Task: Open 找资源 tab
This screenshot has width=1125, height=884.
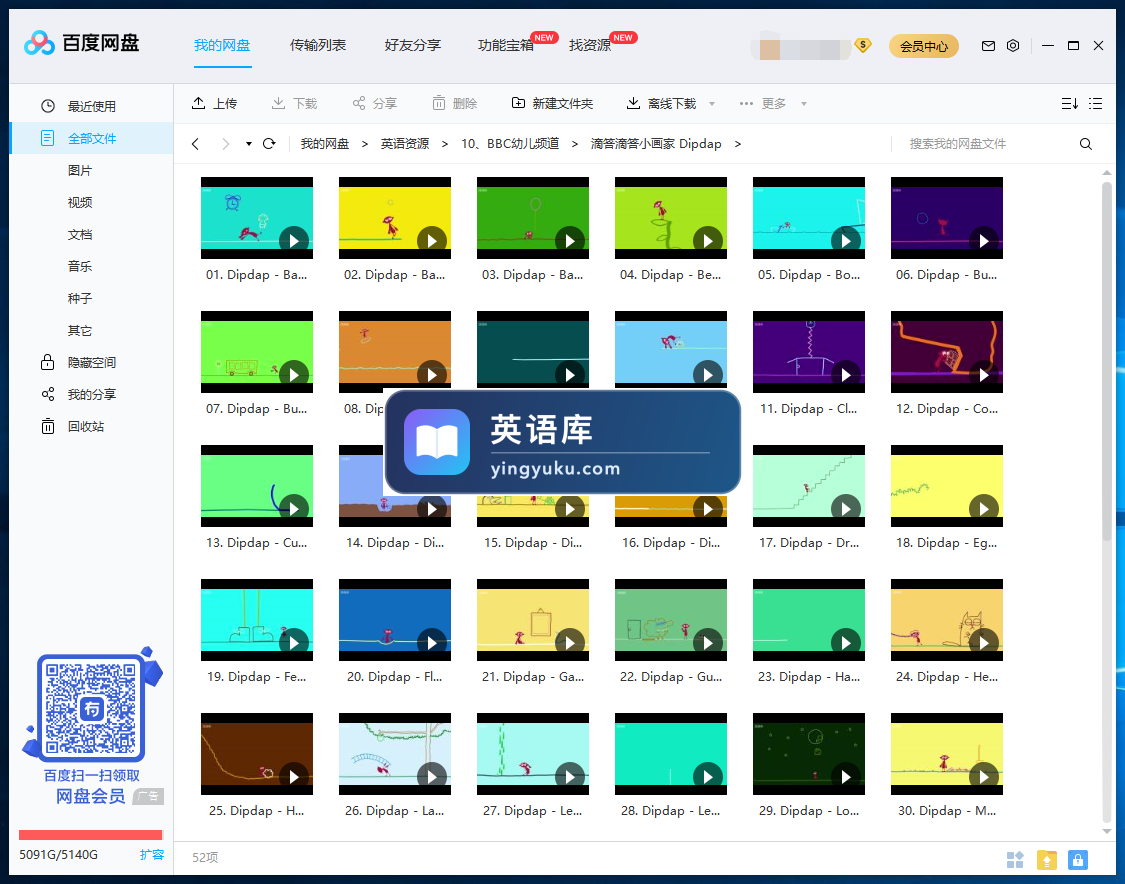Action: [590, 45]
